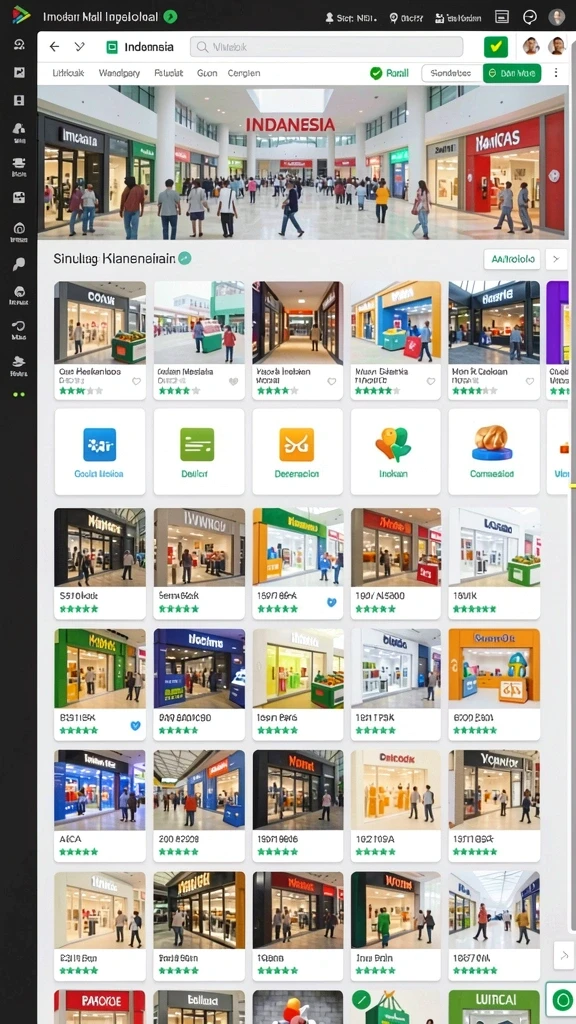Viewport: 576px width, 1024px height.
Task: Open the '6000 B80A' orange store card
Action: point(494,684)
